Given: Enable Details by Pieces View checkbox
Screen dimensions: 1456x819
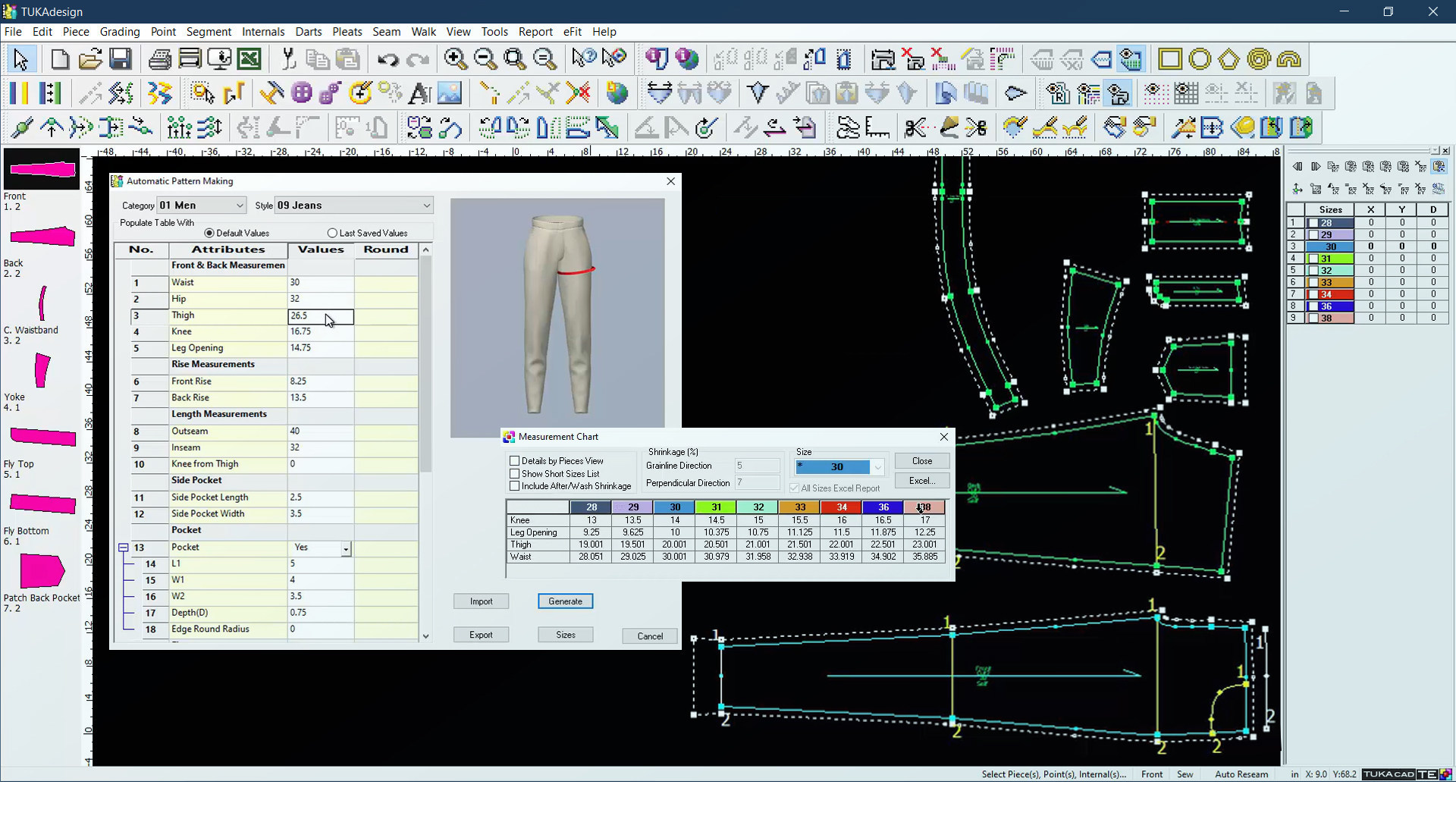Looking at the screenshot, I should point(515,461).
